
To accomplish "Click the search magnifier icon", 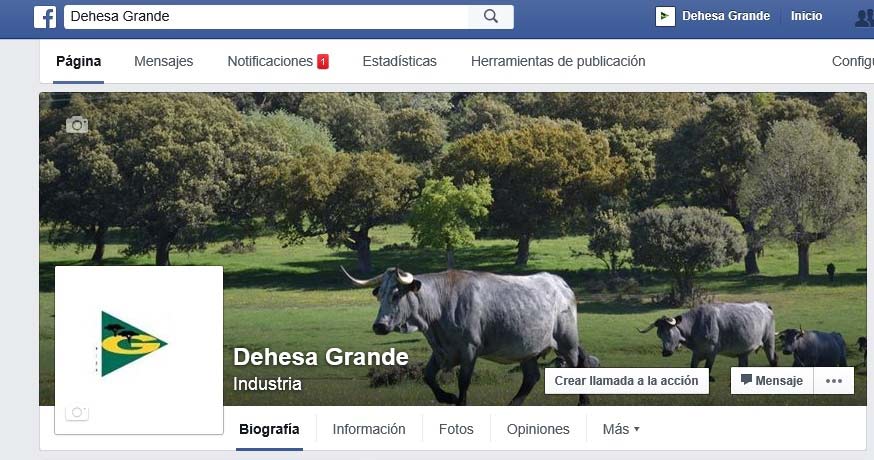I will click(x=491, y=16).
